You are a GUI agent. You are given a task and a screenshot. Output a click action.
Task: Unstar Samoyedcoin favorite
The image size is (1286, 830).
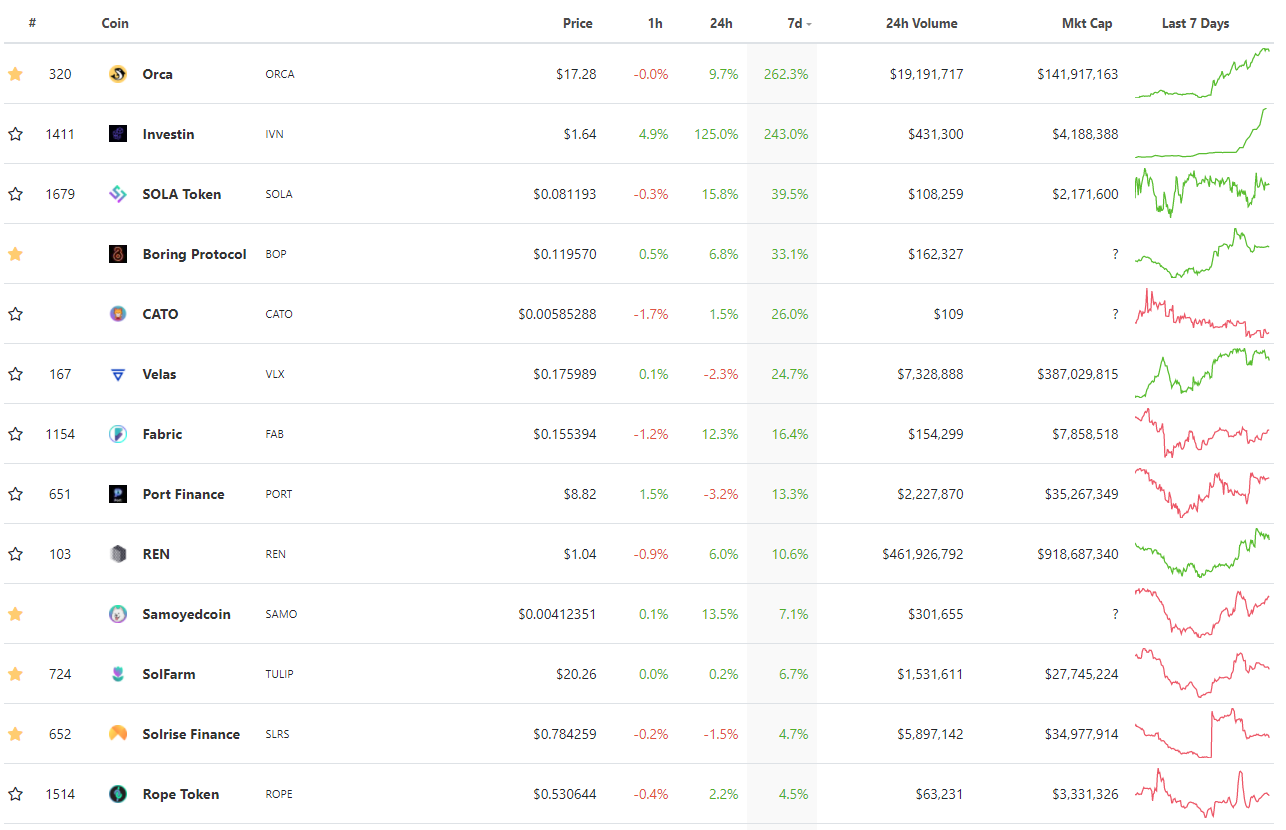[15, 614]
